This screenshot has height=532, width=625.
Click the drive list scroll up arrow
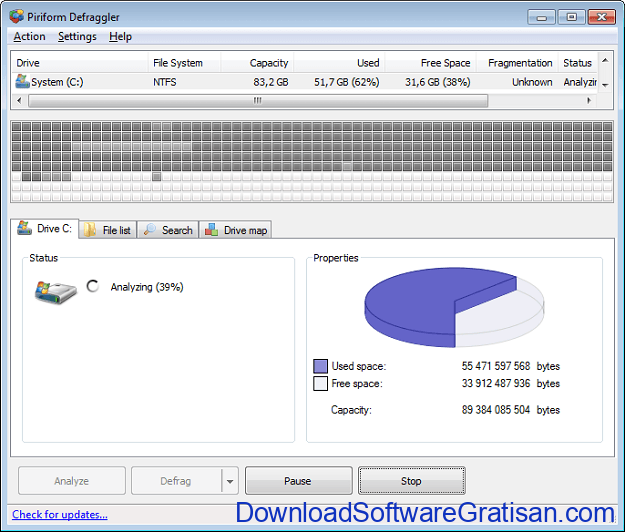pyautogui.click(x=605, y=60)
